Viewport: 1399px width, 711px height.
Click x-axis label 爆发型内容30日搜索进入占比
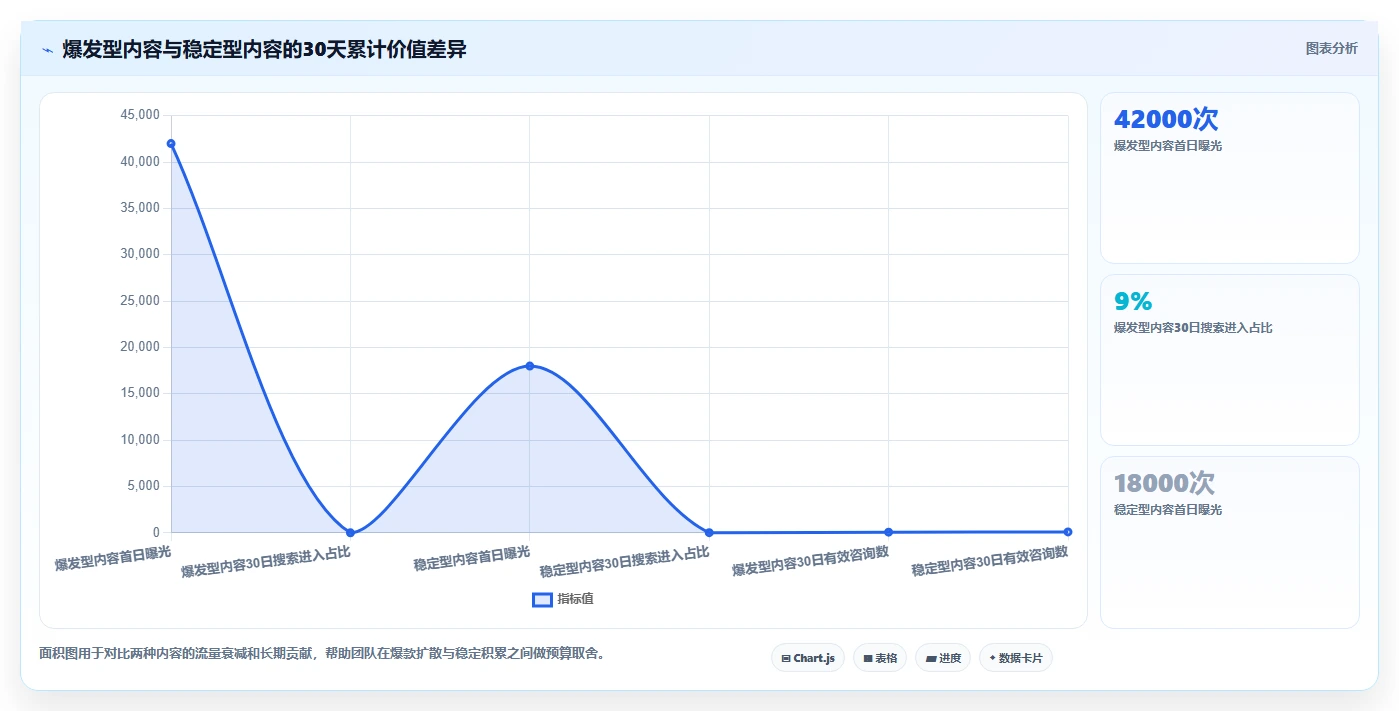click(266, 561)
